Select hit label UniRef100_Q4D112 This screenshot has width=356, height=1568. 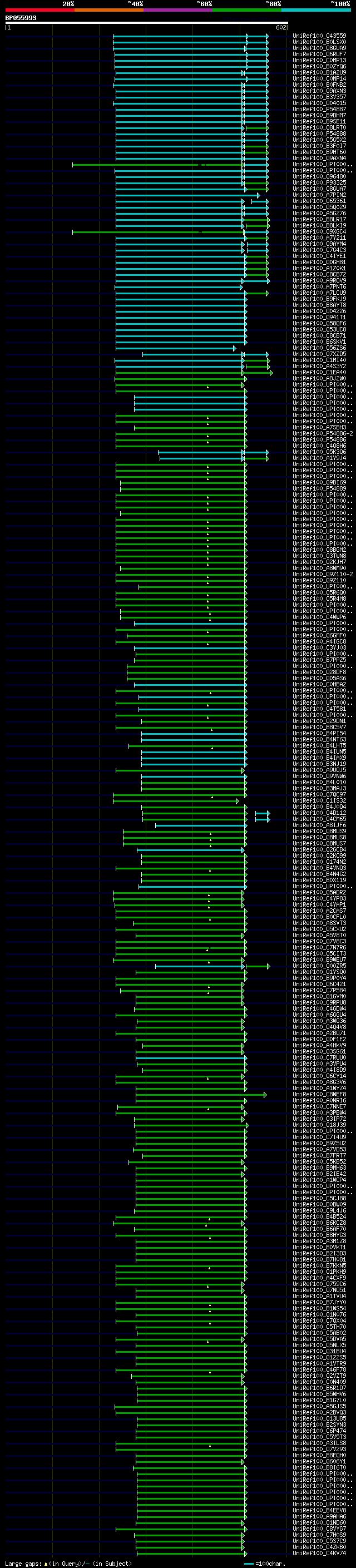tap(319, 813)
